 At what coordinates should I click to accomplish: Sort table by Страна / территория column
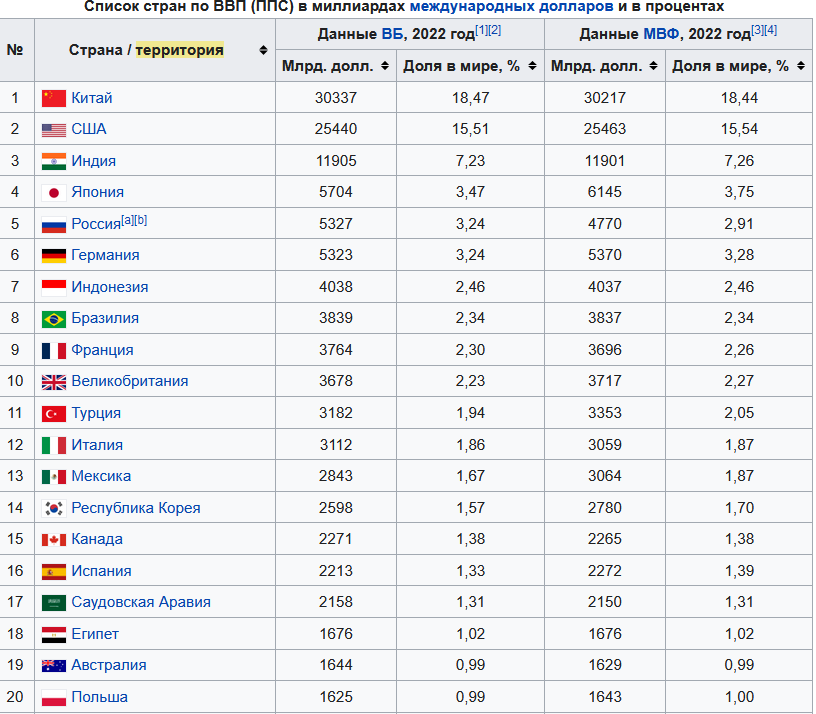click(263, 50)
